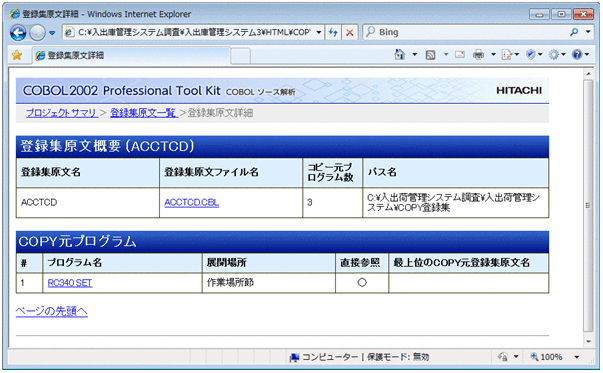Expand the Home button dropdown arrow
The width and height of the screenshot is (603, 373).
[415, 55]
